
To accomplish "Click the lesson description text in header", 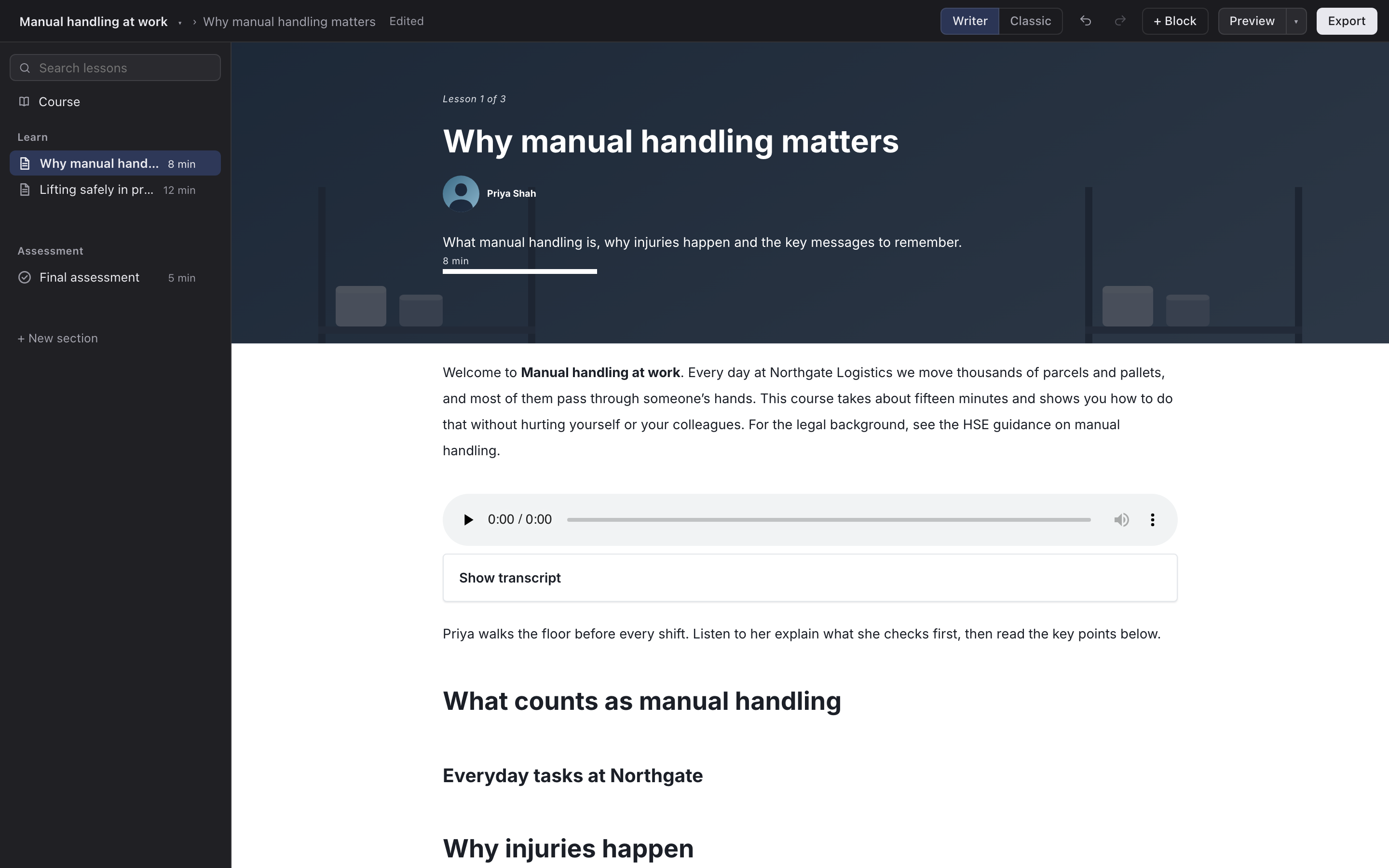I will coord(702,242).
